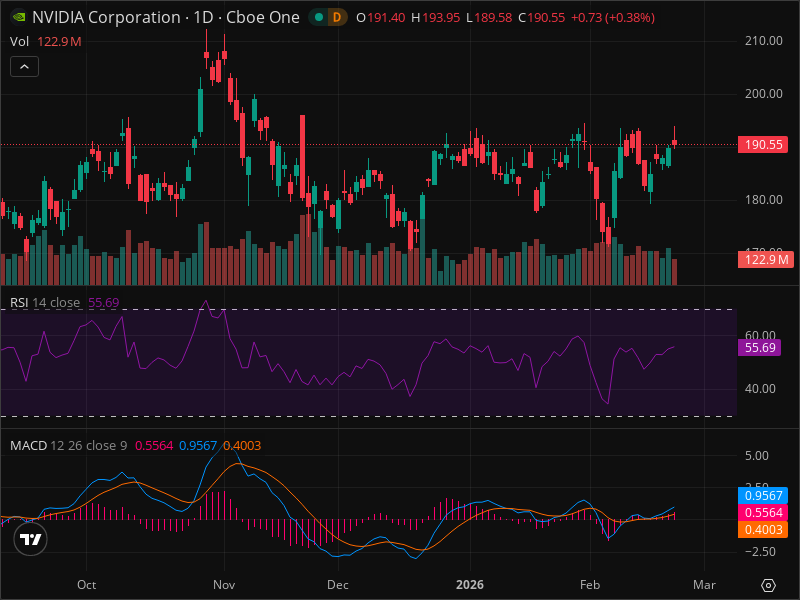Open chart settings gear icon

(x=768, y=585)
